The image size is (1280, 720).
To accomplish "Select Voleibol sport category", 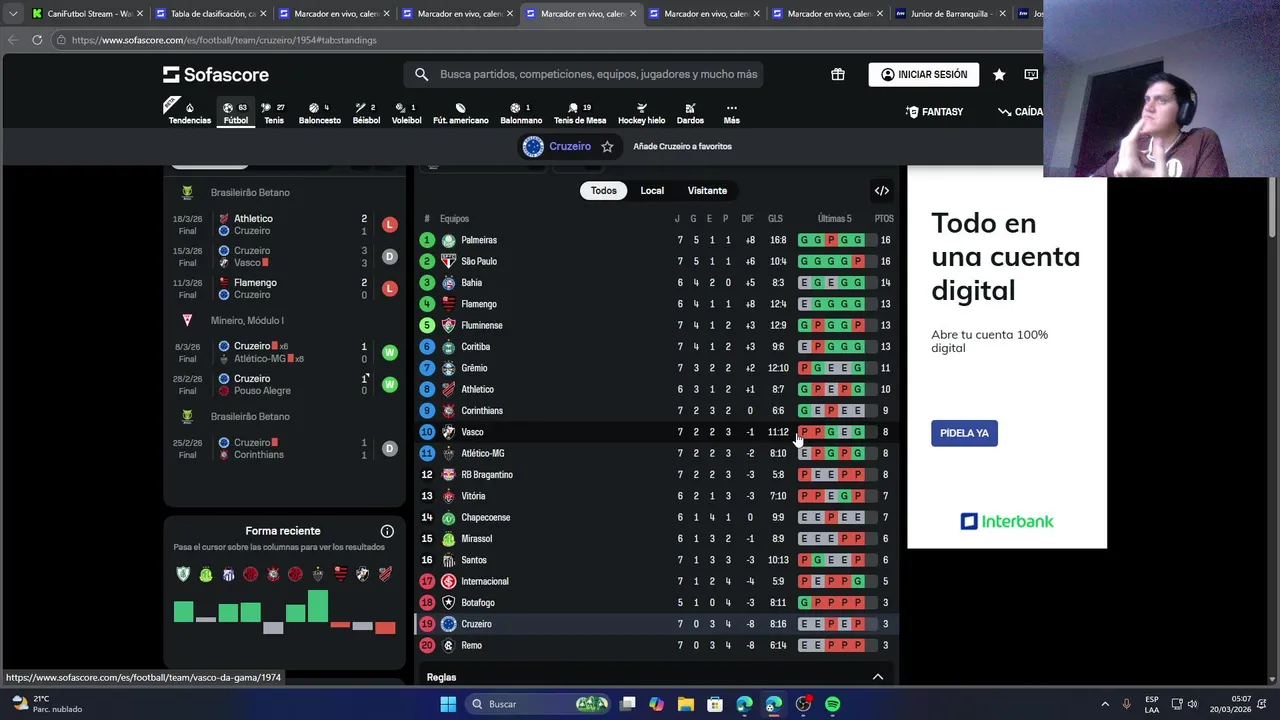I will 406,113.
